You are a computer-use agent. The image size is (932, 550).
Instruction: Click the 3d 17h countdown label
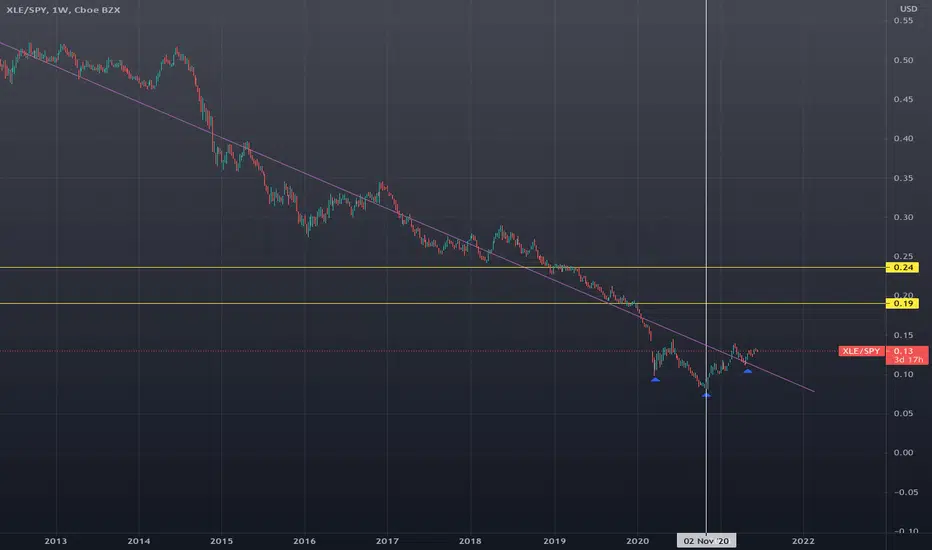[908, 360]
